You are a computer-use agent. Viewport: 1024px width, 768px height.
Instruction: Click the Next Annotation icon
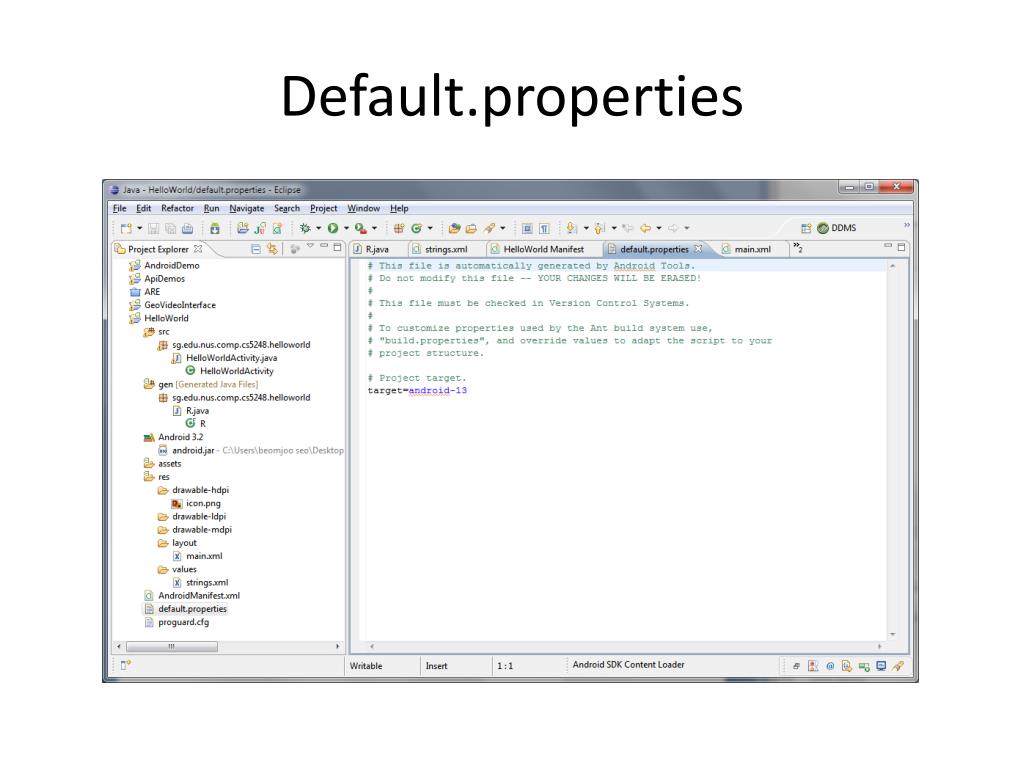point(572,228)
